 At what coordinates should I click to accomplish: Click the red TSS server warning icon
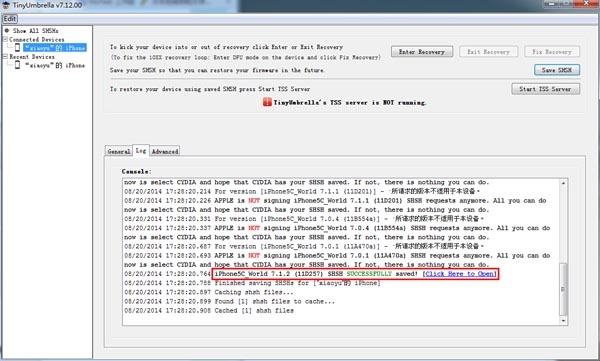(x=267, y=102)
